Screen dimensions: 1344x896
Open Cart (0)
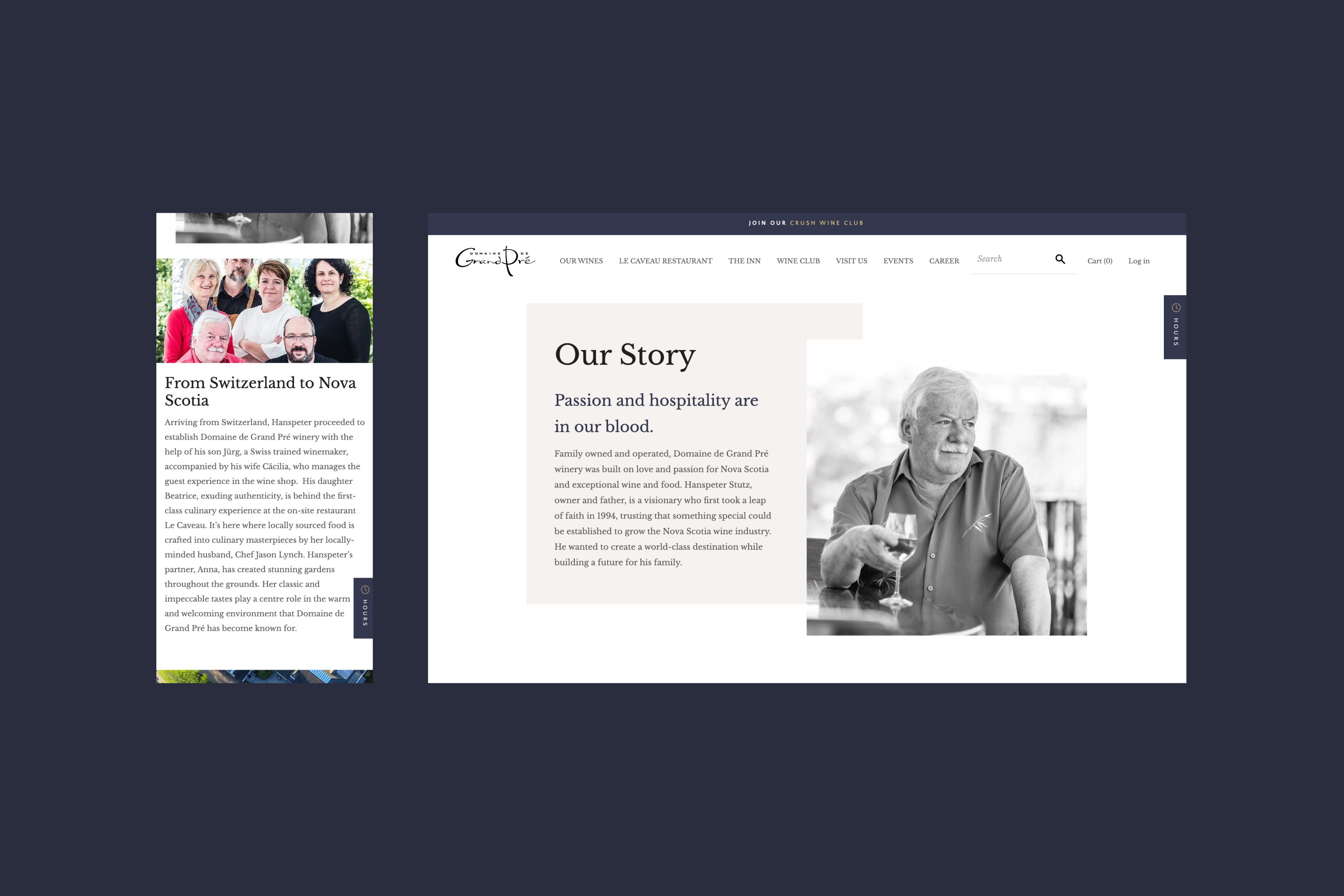tap(1099, 261)
